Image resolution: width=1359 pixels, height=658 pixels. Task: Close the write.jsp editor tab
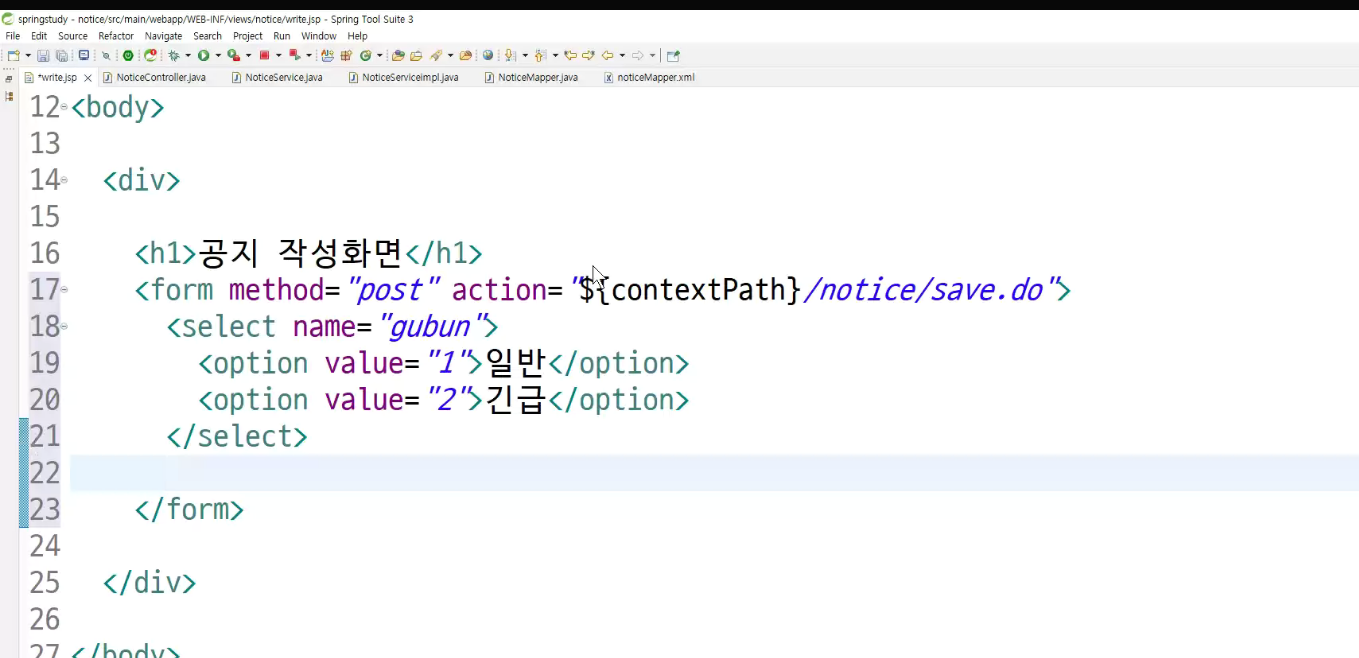click(88, 78)
